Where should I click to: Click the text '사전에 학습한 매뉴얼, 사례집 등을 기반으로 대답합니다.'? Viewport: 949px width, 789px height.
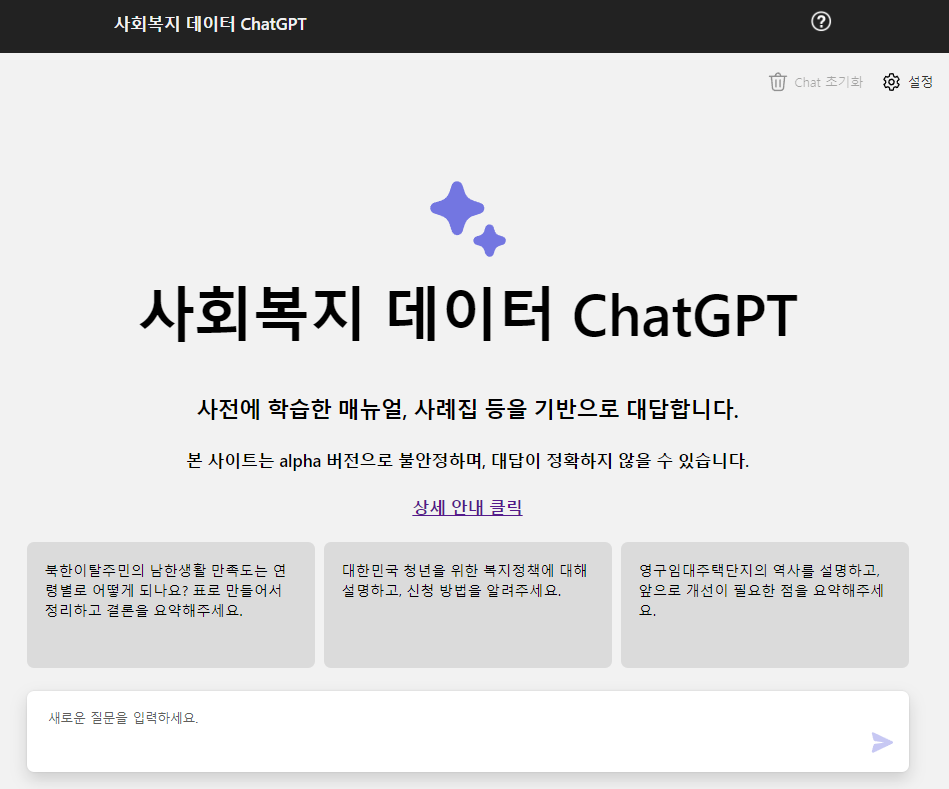pyautogui.click(x=468, y=409)
